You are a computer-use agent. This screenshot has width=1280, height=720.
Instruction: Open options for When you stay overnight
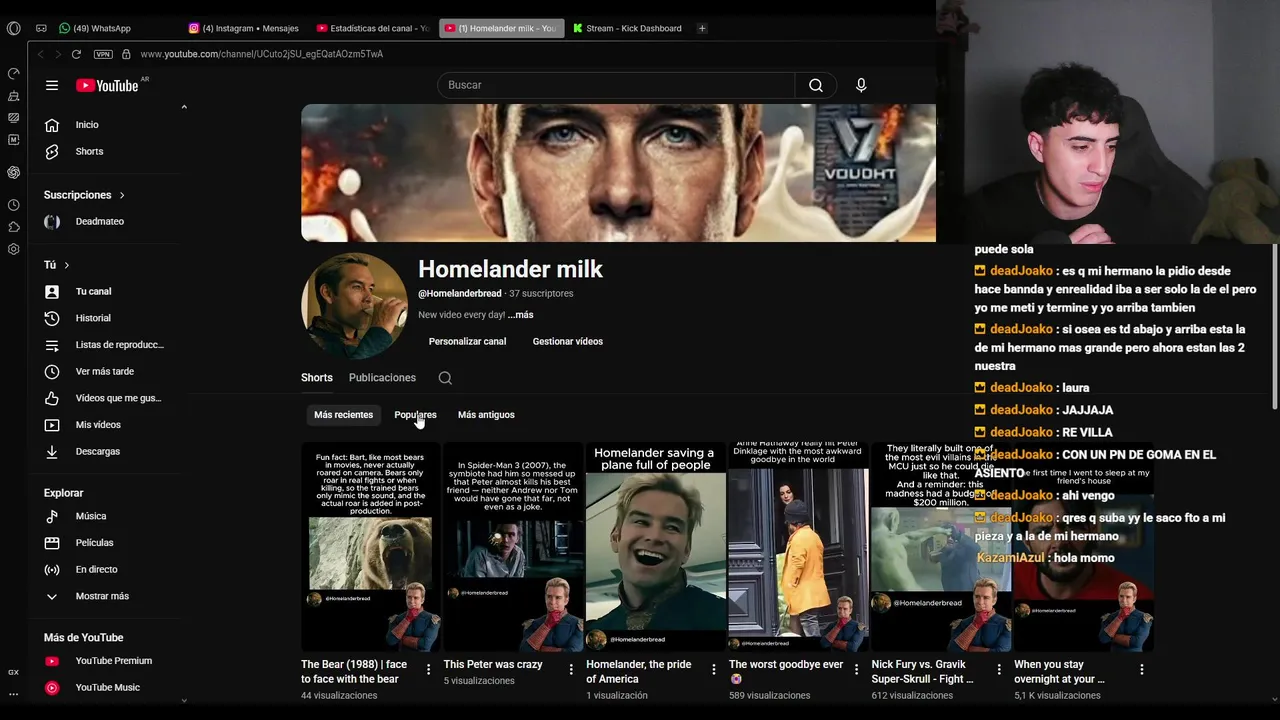[x=1141, y=669]
